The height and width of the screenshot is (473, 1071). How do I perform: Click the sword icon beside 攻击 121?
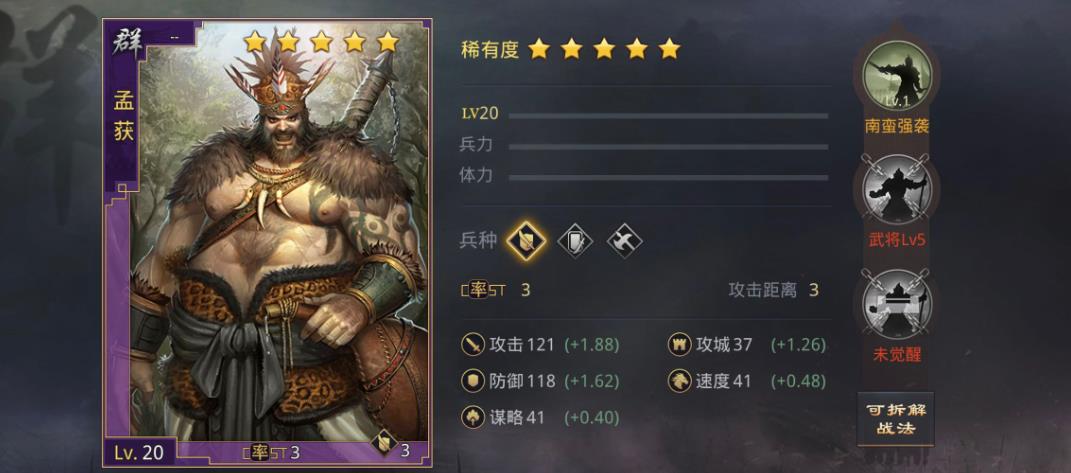tap(473, 345)
